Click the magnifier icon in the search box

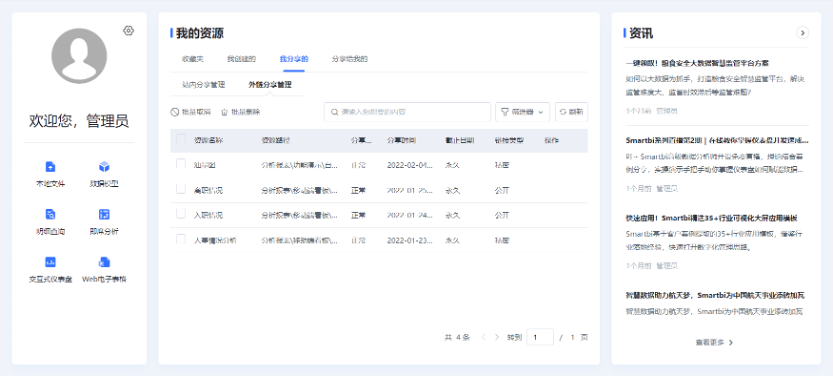pyautogui.click(x=335, y=112)
